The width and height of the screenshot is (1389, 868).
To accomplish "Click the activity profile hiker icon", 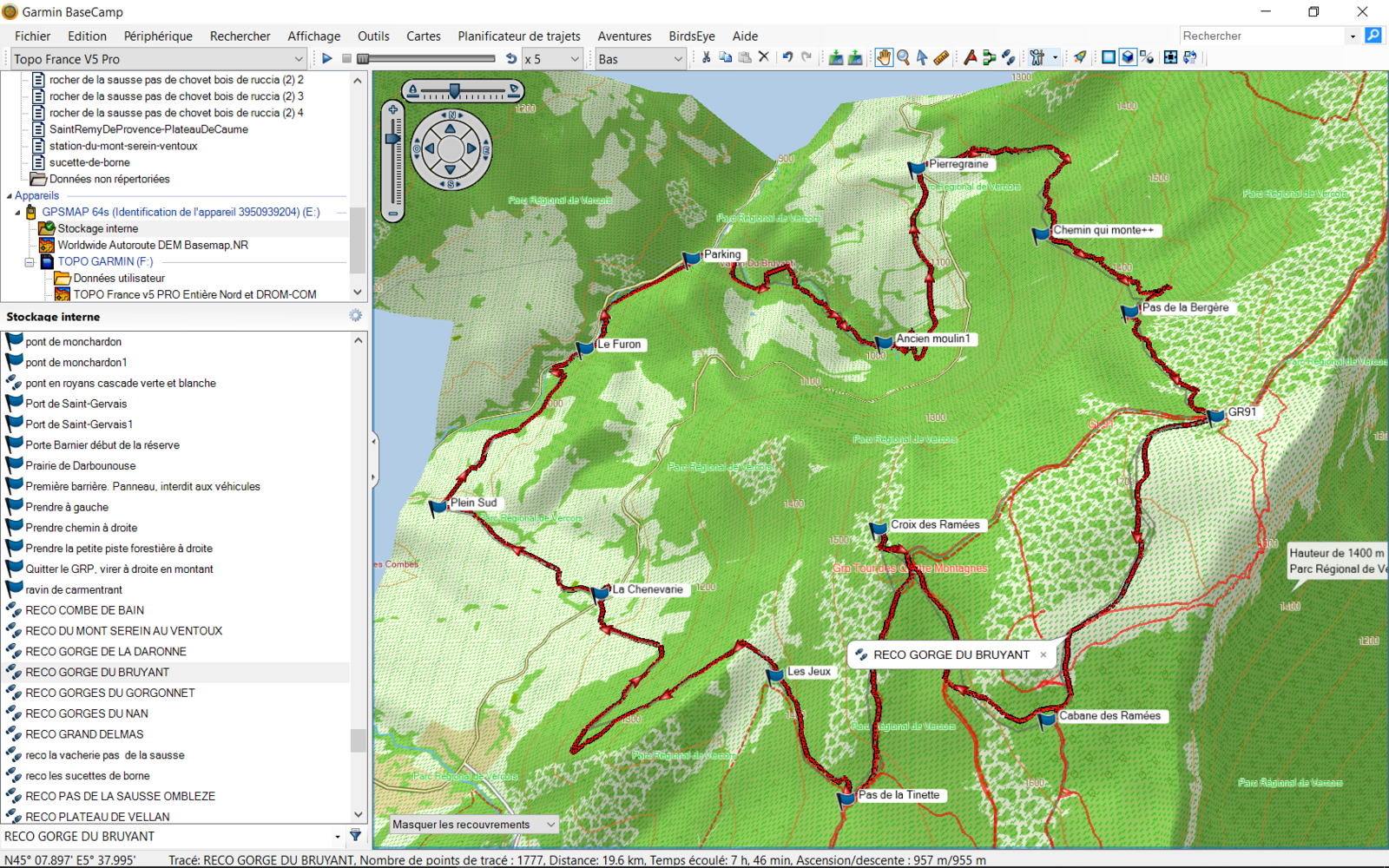I will click(x=1037, y=57).
